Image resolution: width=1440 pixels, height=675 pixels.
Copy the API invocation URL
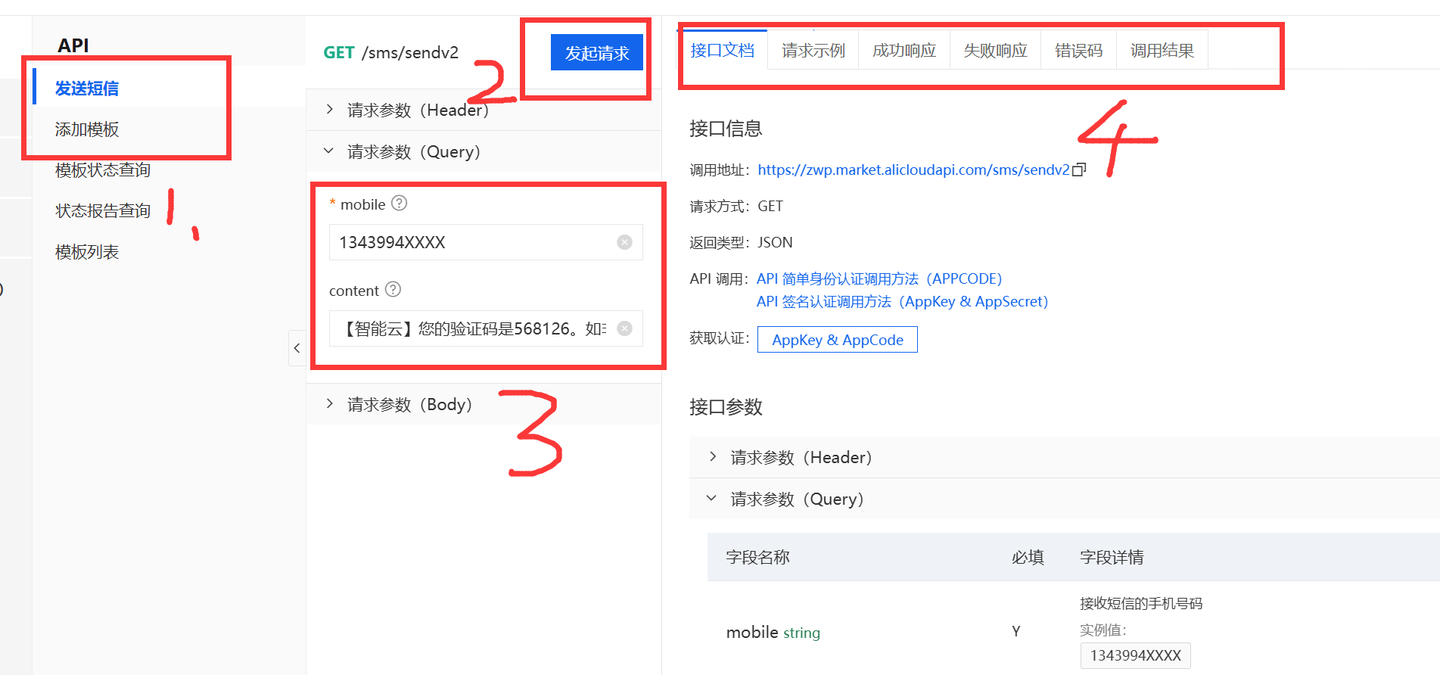point(1077,169)
